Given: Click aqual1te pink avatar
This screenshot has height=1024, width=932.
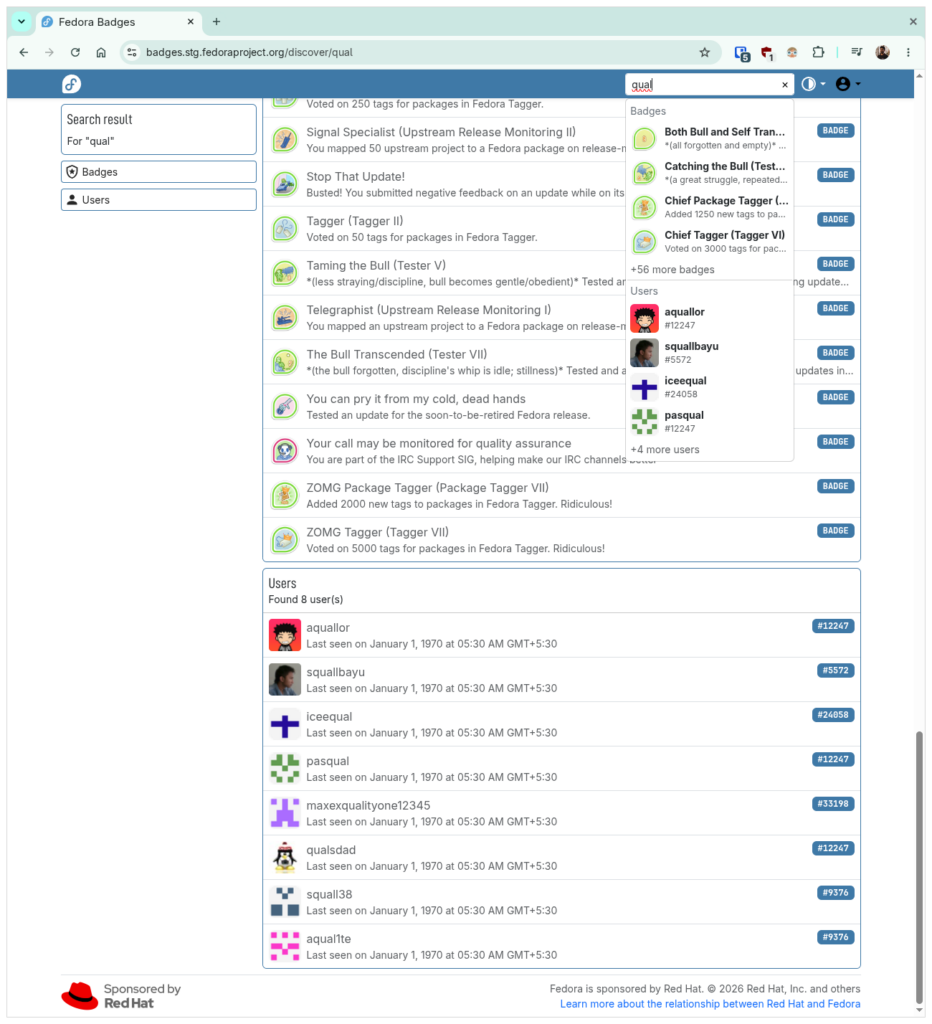Looking at the screenshot, I should click(x=285, y=946).
